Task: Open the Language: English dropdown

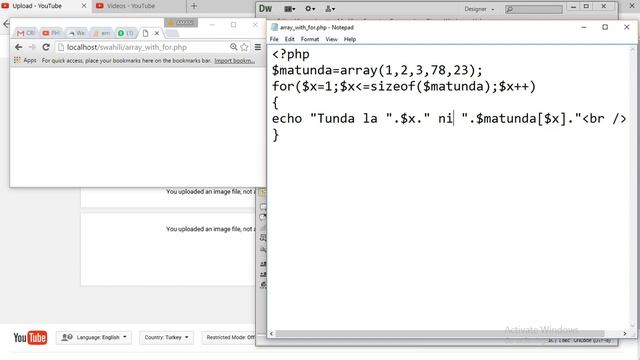Action: (x=94, y=338)
